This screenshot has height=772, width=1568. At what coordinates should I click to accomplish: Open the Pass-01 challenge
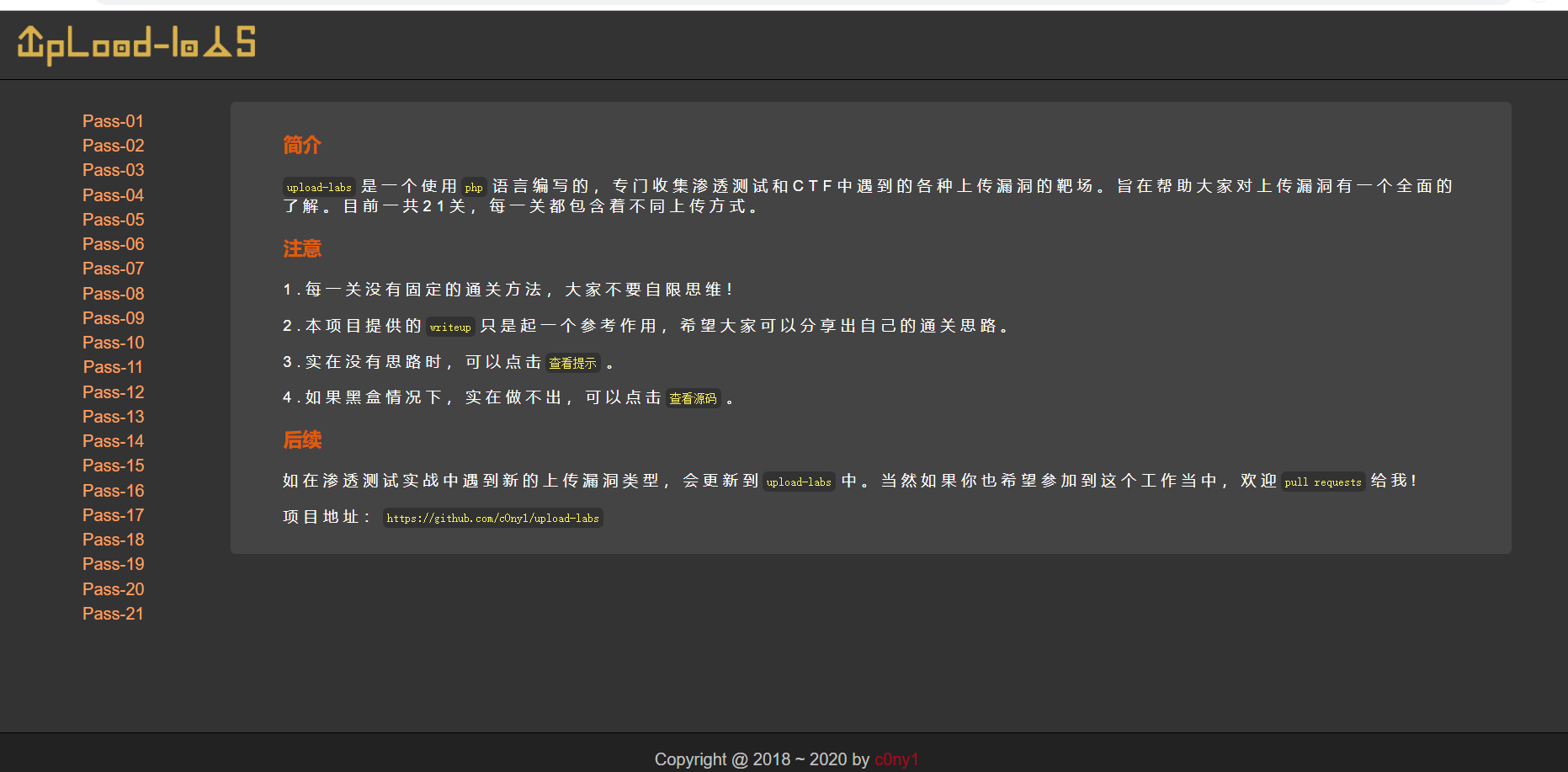click(x=113, y=121)
